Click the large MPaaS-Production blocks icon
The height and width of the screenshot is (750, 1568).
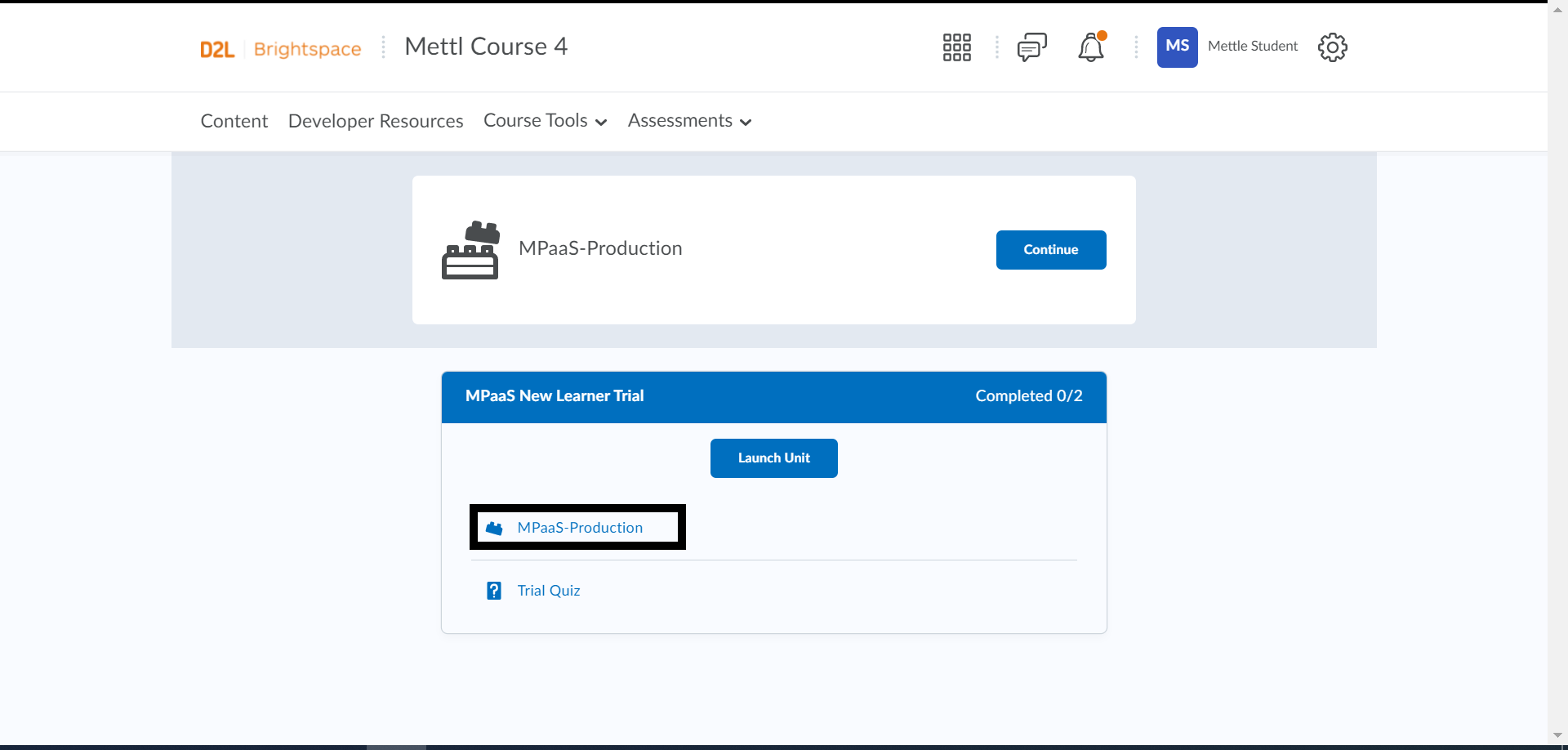click(x=470, y=250)
